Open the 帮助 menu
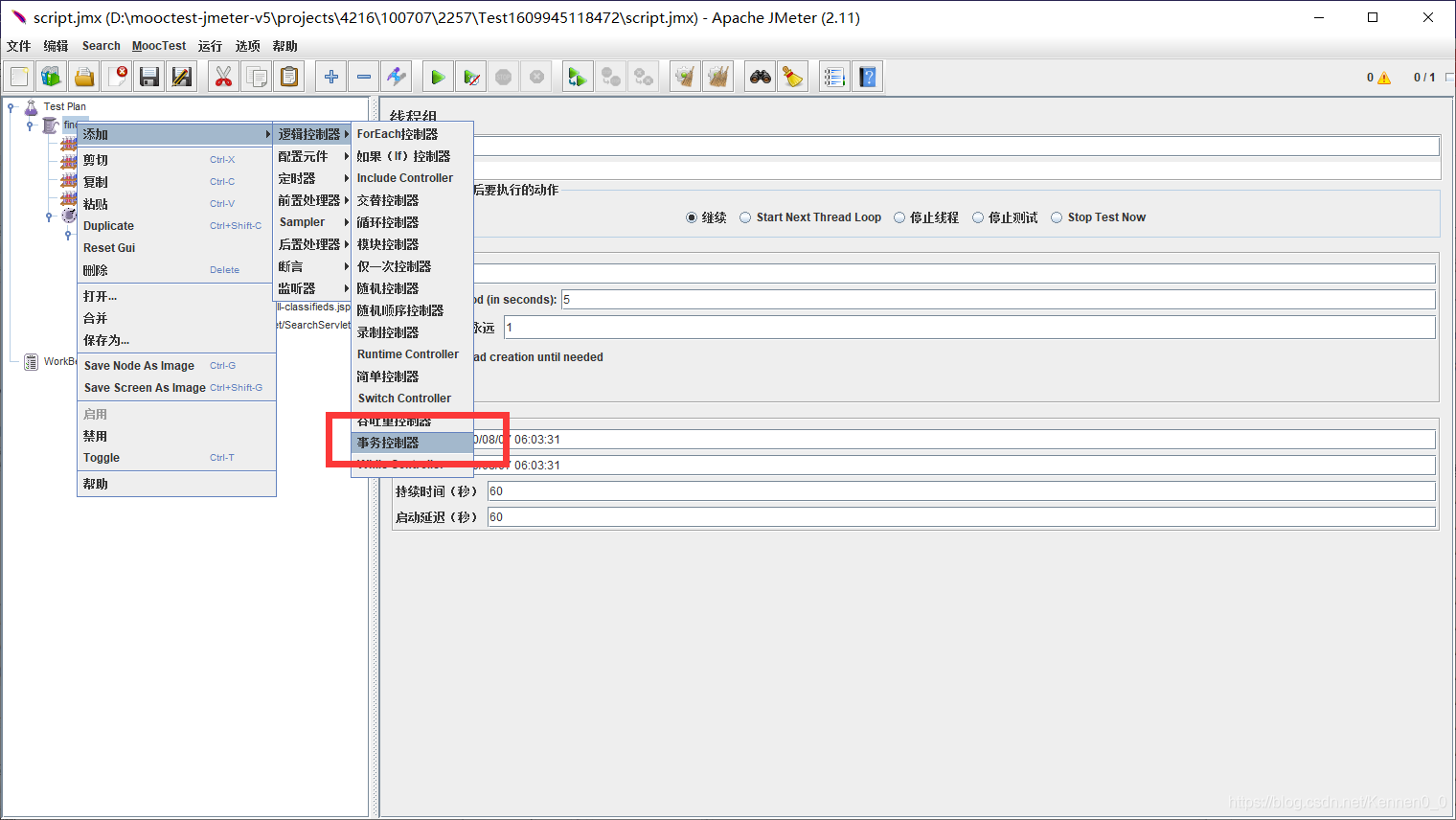The image size is (1456, 820). pos(285,46)
